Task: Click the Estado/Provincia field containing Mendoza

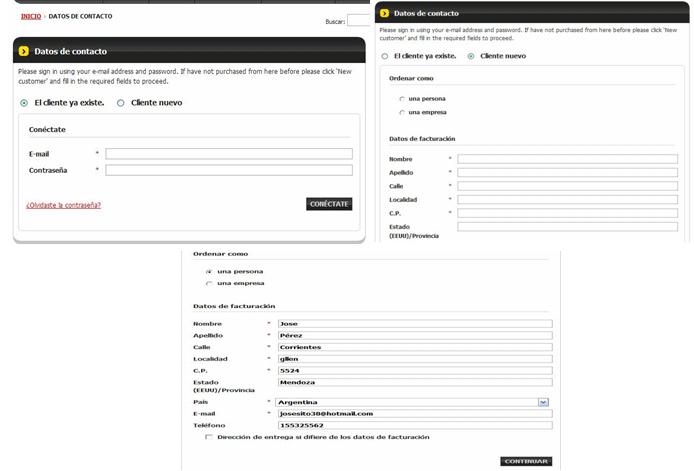Action: click(x=414, y=382)
